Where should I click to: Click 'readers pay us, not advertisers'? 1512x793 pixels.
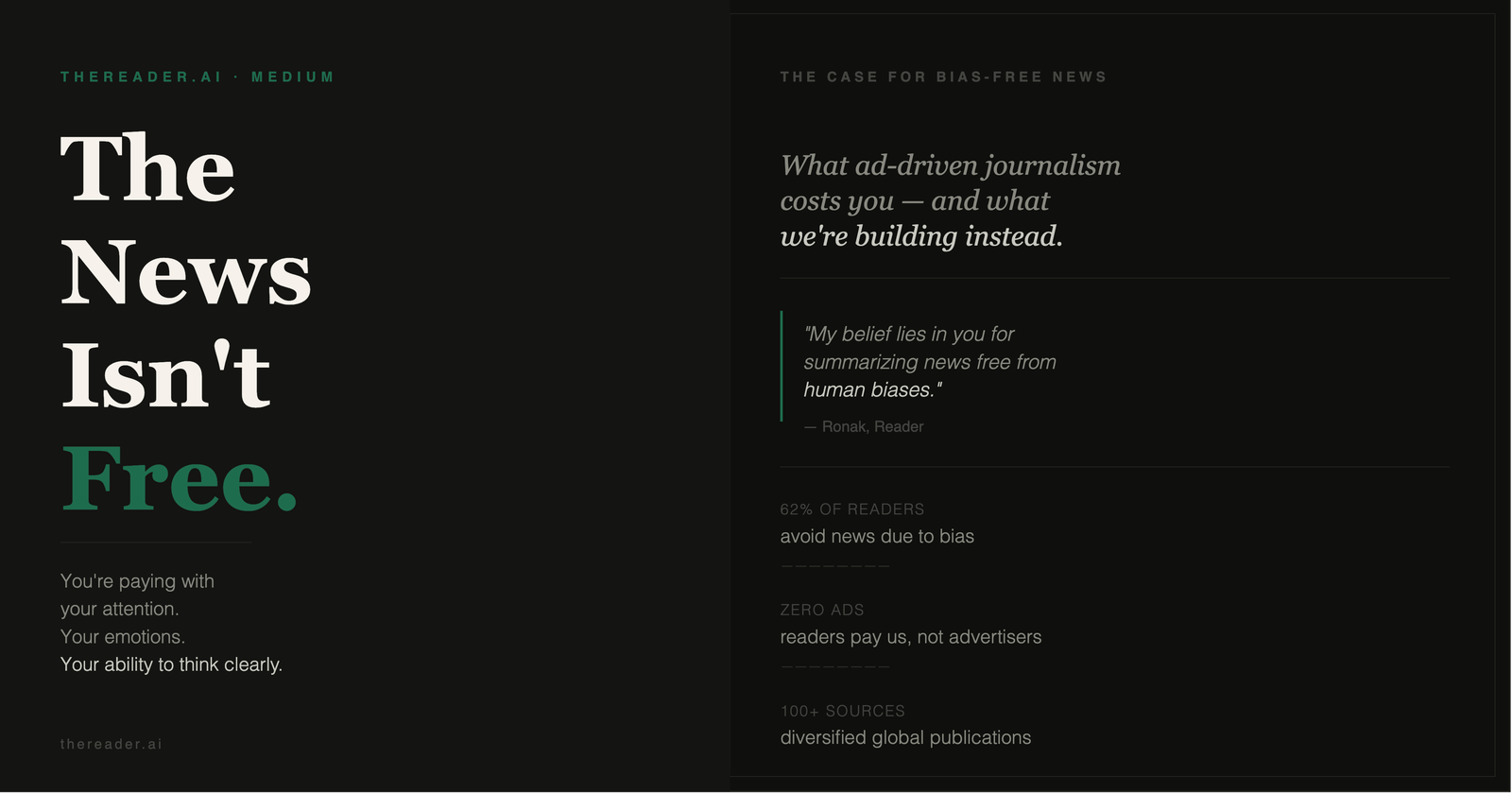911,637
